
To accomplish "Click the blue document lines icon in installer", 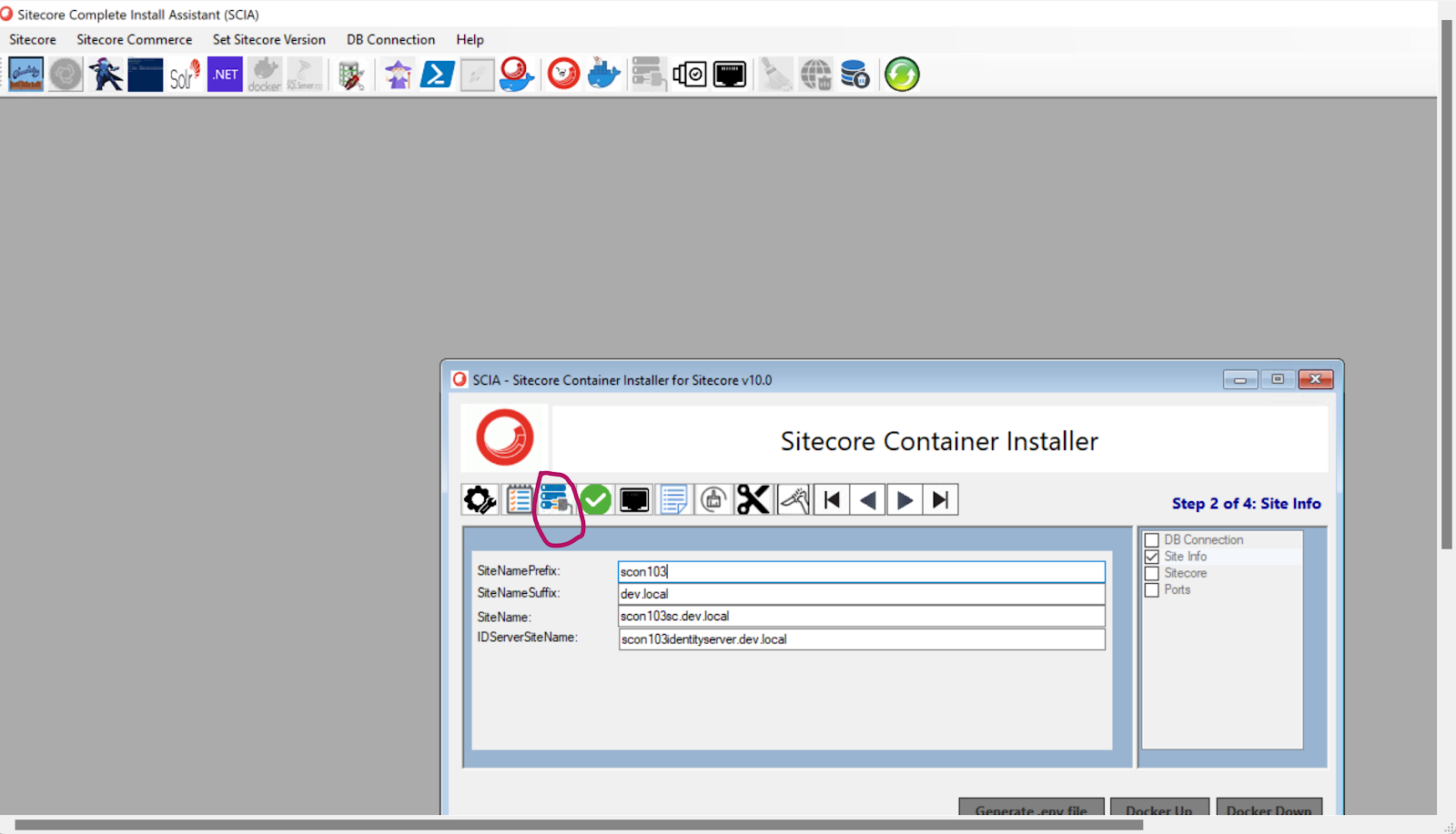I will pos(673,499).
